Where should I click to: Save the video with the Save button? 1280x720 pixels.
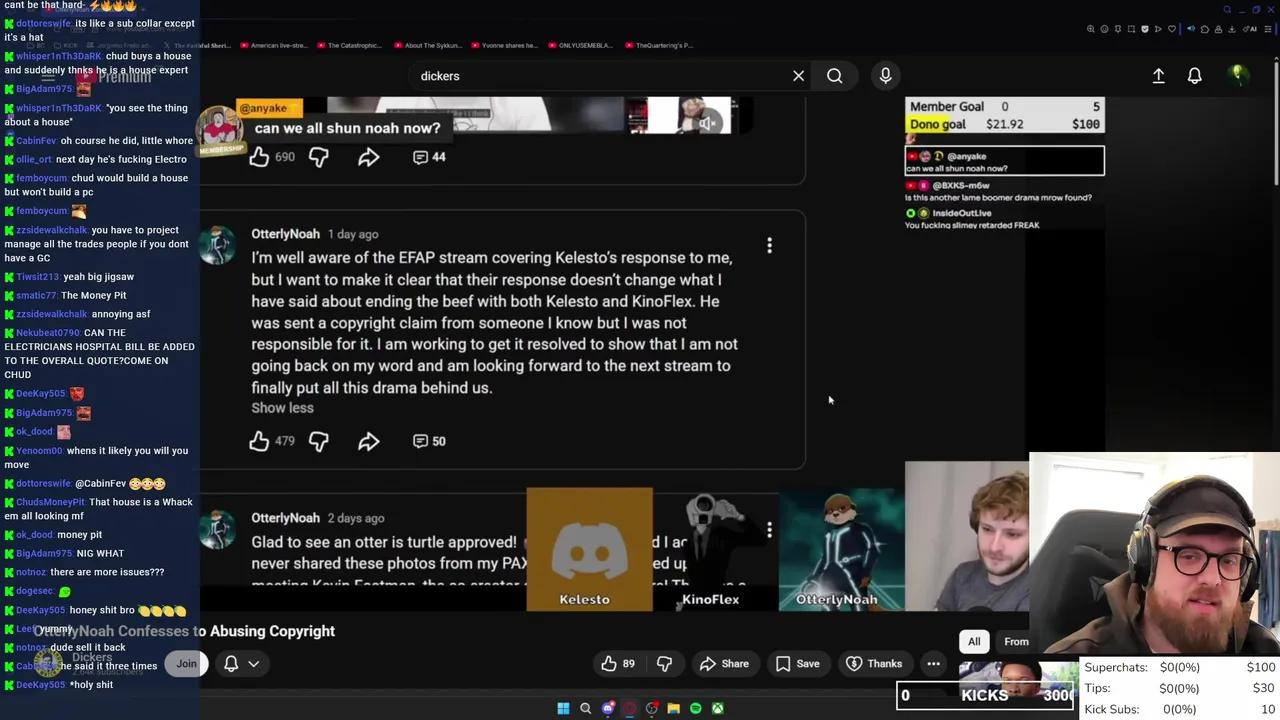pyautogui.click(x=798, y=663)
